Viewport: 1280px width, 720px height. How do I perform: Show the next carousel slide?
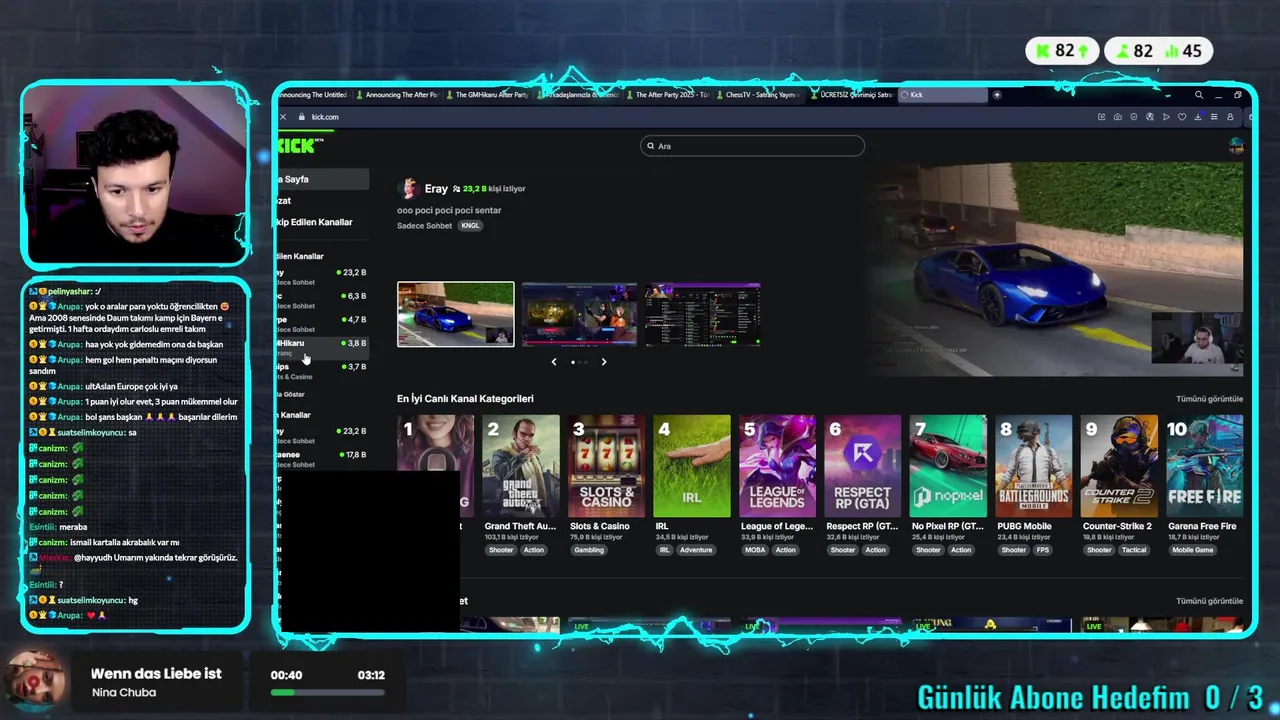(604, 362)
